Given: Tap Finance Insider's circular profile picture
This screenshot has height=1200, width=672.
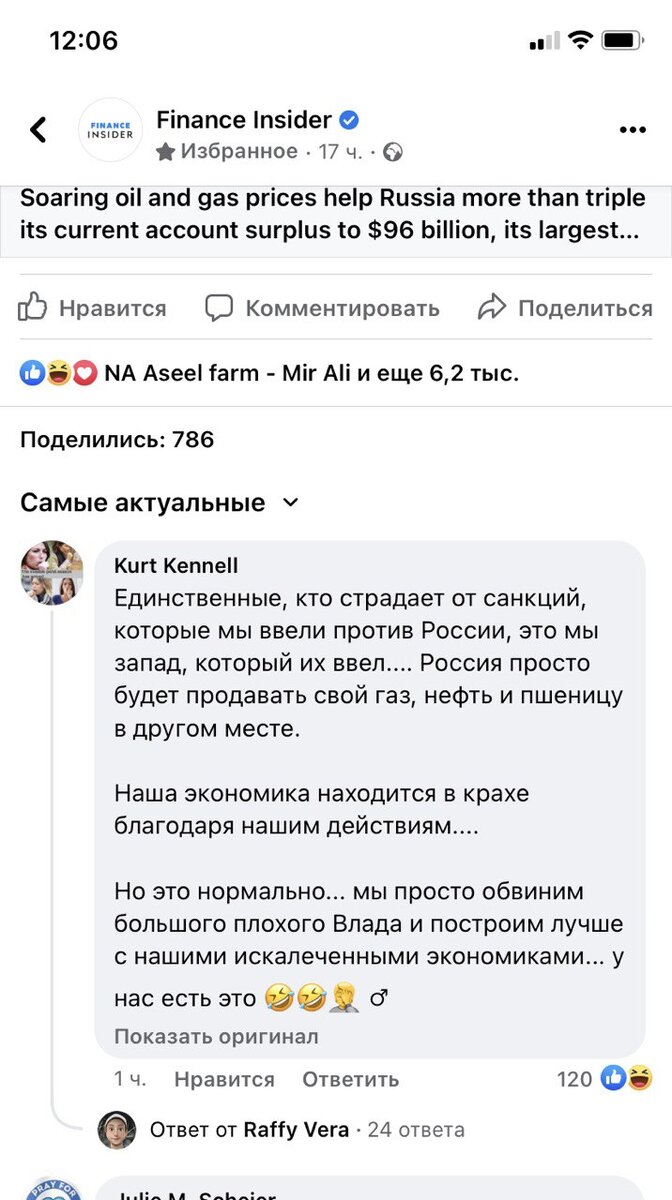Looking at the screenshot, I should (x=110, y=130).
